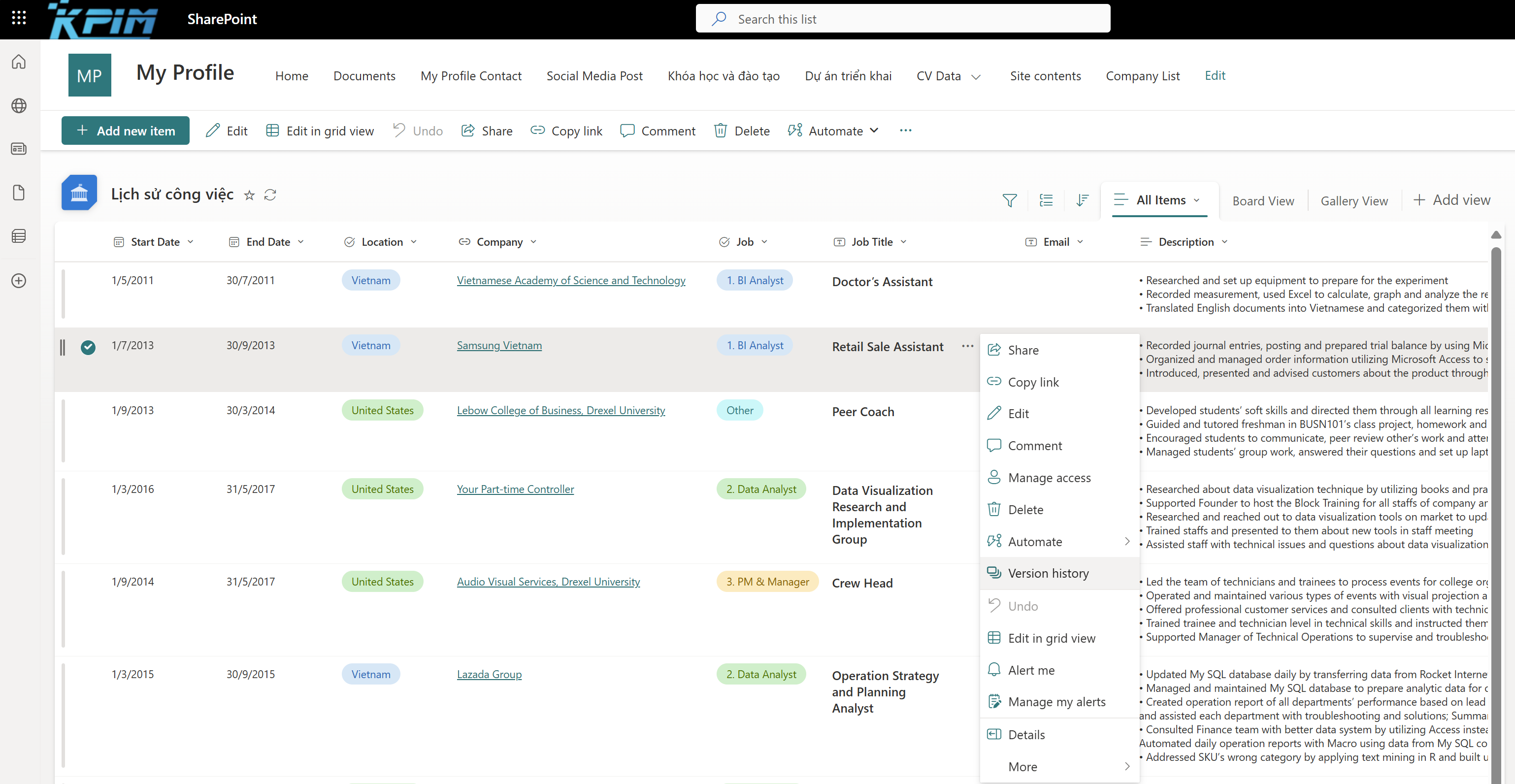This screenshot has height=784, width=1515.
Task: Switch to Gallery View tab
Action: tap(1354, 200)
